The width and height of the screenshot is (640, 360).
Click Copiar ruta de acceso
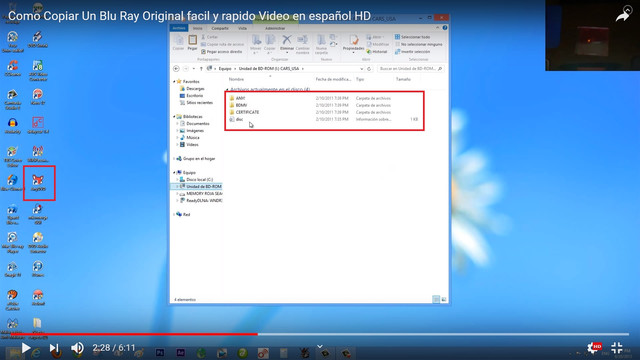click(x=222, y=44)
